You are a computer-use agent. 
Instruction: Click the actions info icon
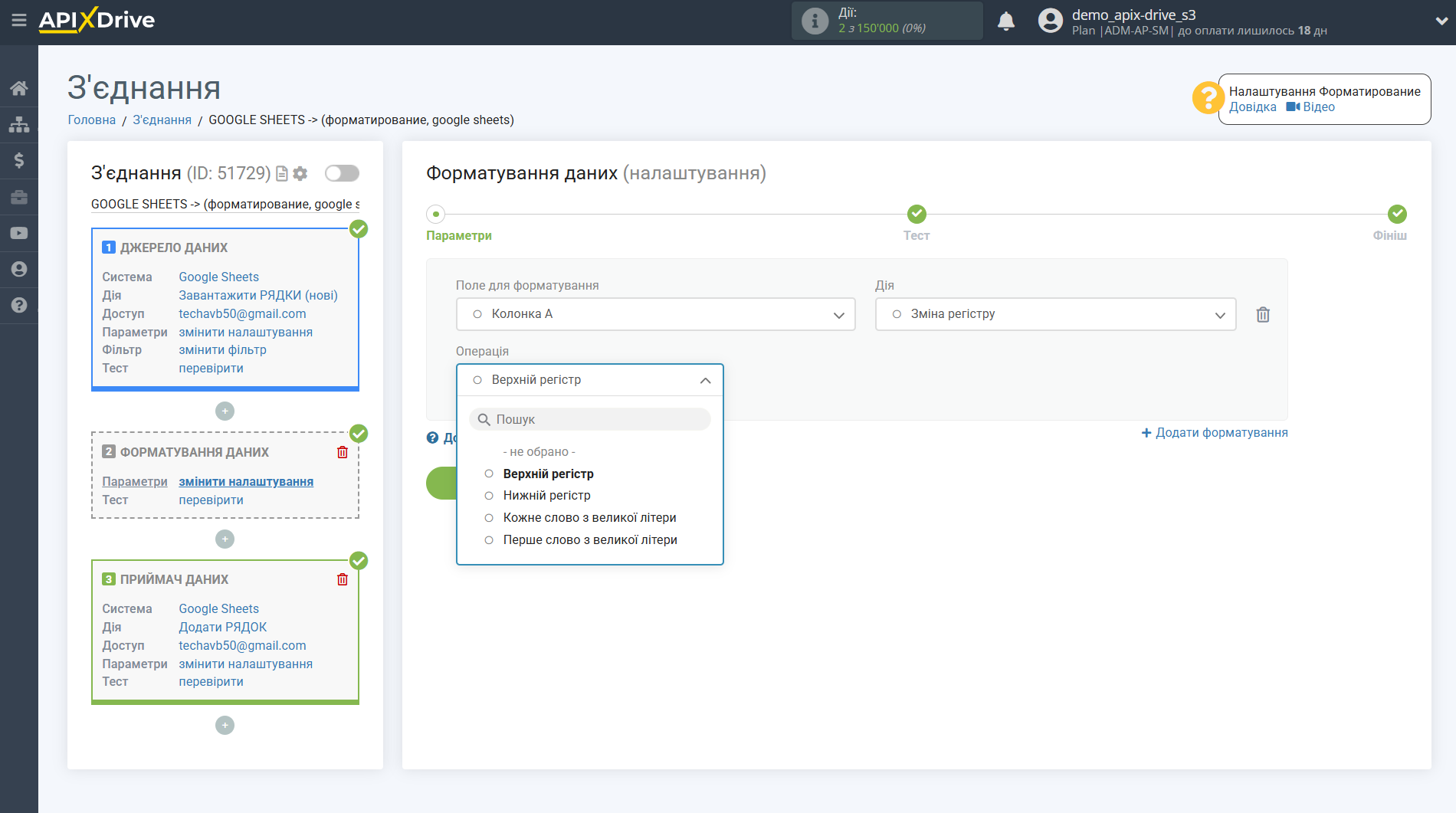[x=815, y=21]
